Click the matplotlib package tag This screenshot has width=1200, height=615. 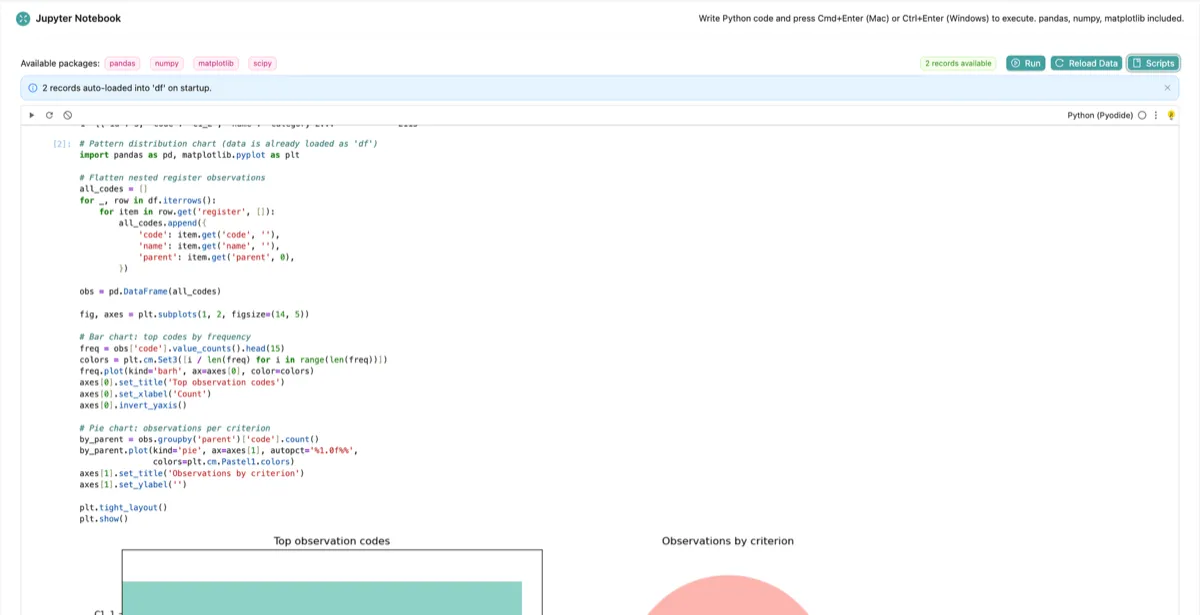pyautogui.click(x=216, y=63)
